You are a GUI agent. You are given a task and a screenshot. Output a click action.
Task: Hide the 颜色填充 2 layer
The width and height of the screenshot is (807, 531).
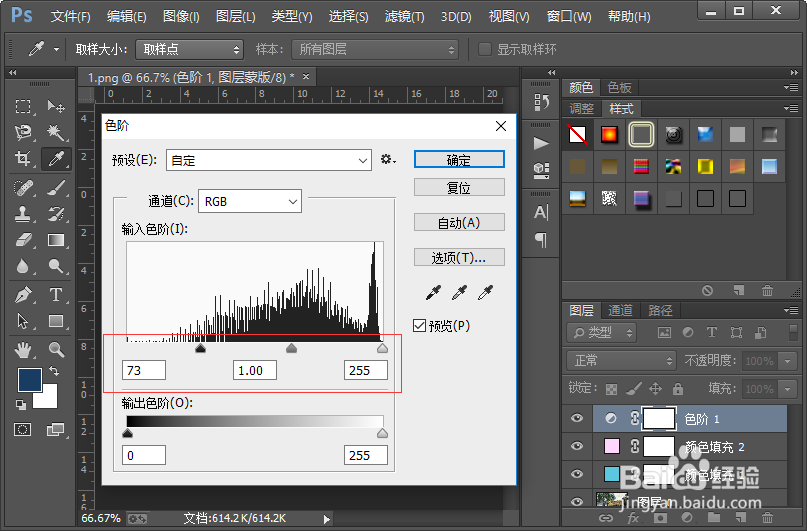point(577,446)
